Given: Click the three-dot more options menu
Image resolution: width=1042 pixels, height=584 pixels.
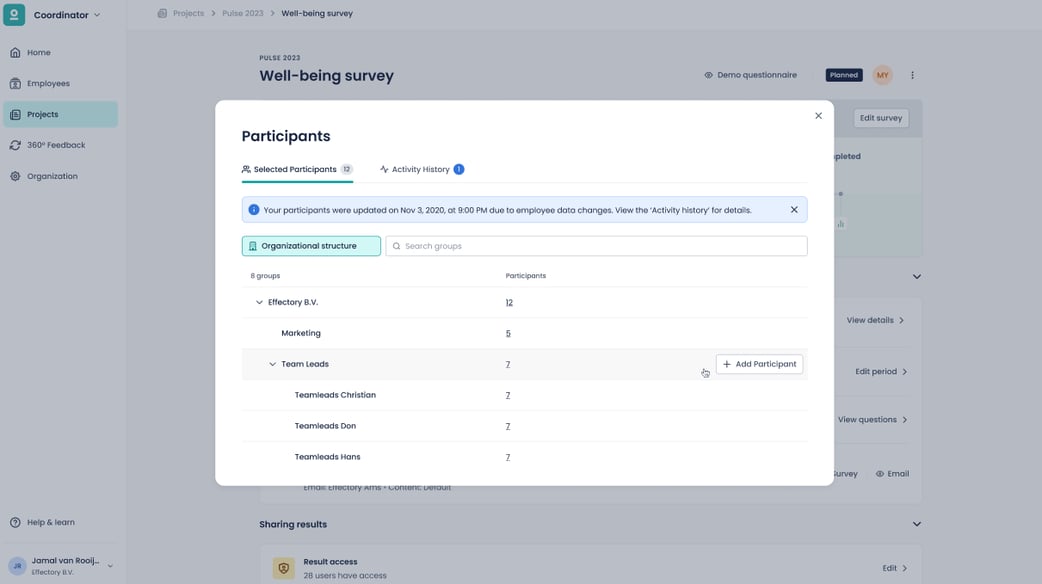Looking at the screenshot, I should pos(912,75).
